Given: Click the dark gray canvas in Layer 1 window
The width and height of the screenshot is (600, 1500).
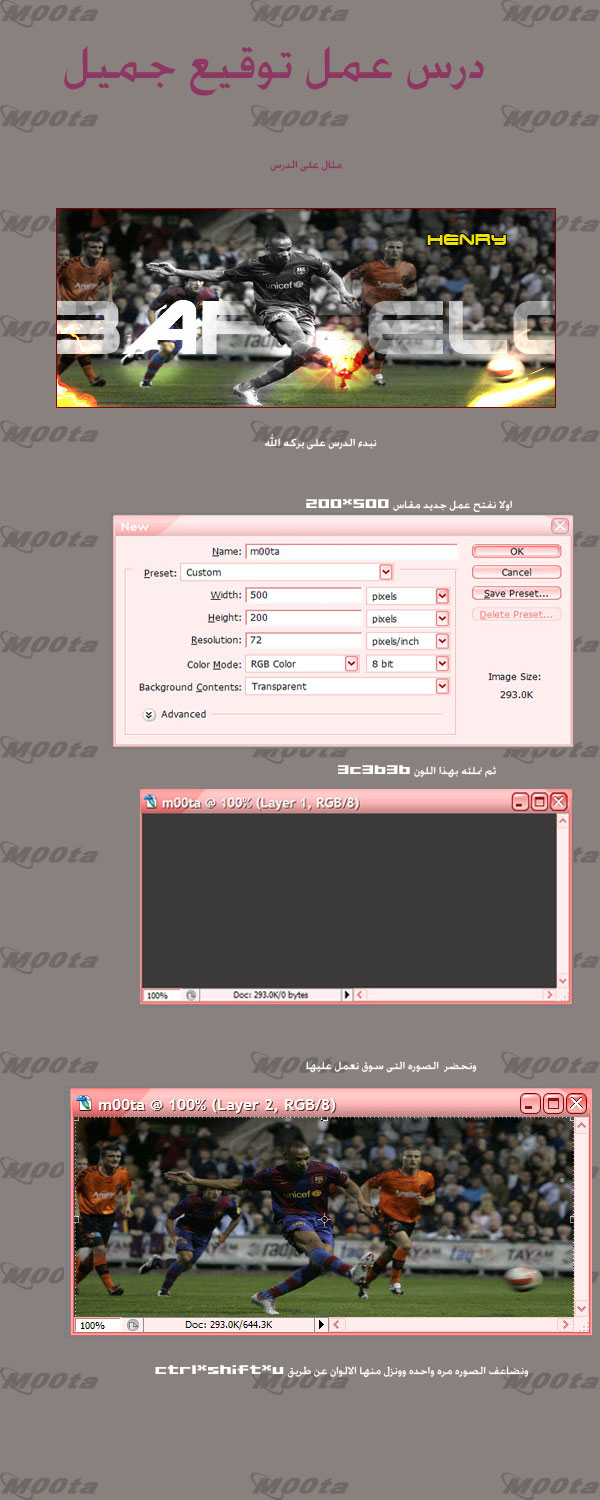Looking at the screenshot, I should click(349, 901).
